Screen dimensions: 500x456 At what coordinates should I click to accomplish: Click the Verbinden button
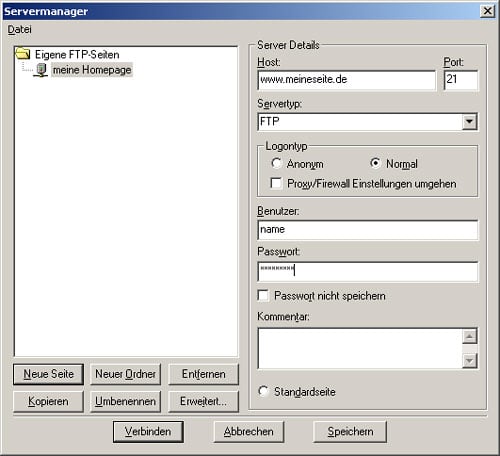click(x=148, y=432)
